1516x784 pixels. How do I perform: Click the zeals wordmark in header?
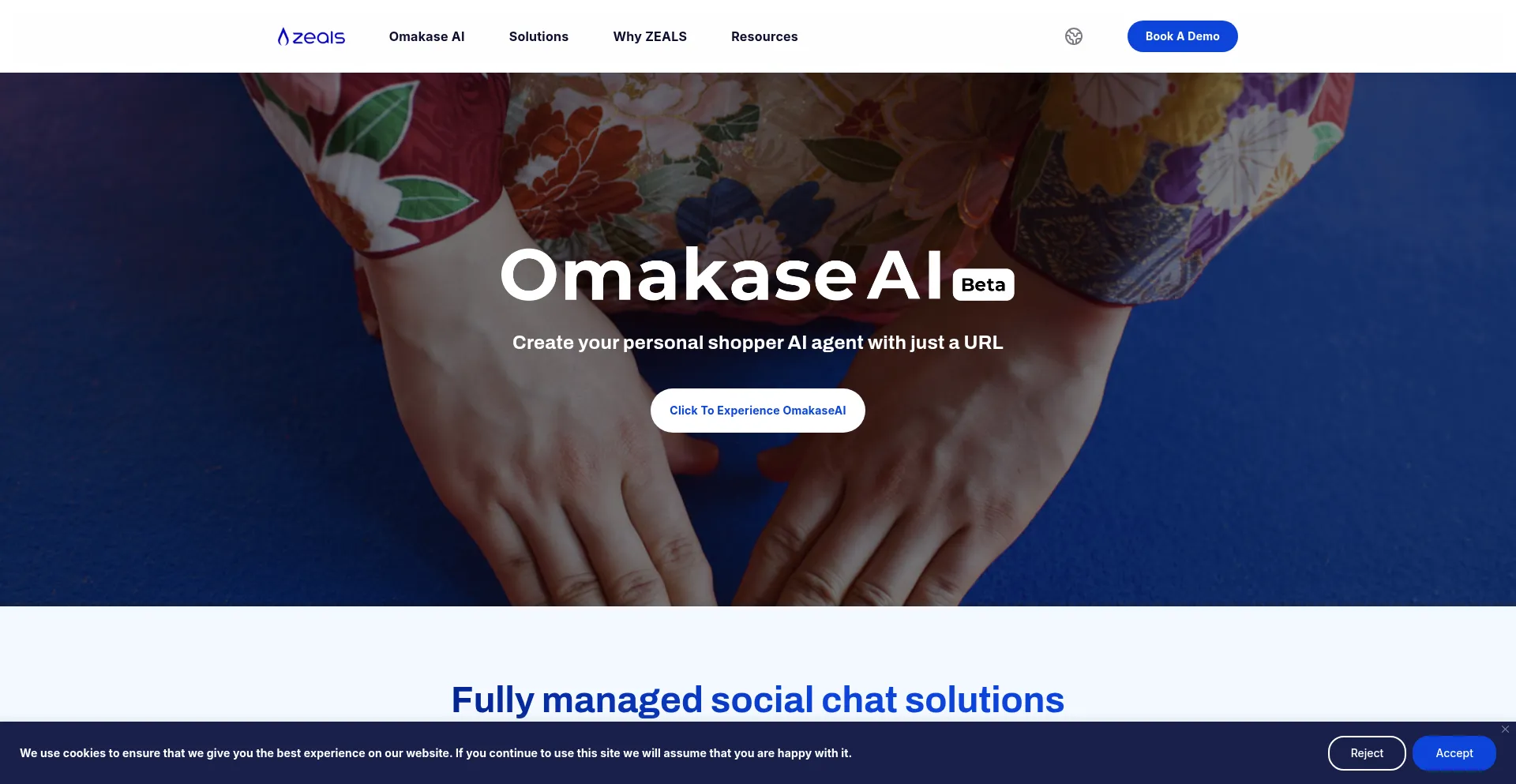pos(319,37)
